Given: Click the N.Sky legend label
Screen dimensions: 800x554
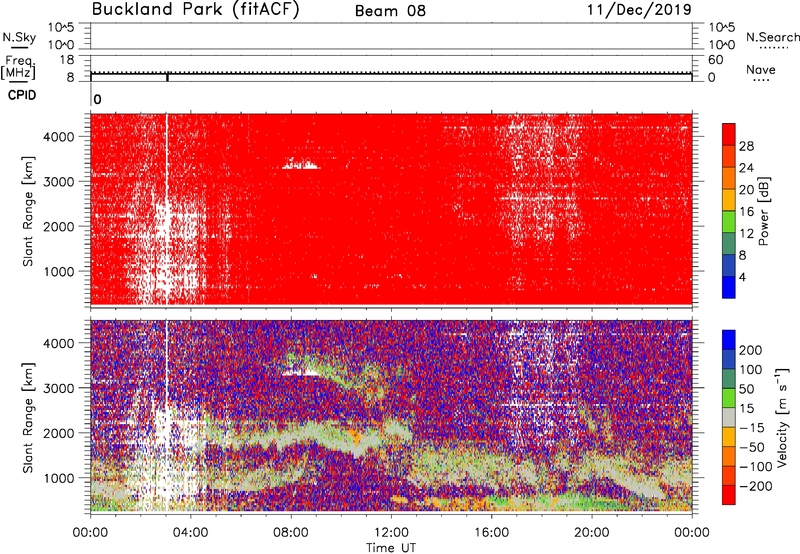Looking at the screenshot, I should coord(19,37).
